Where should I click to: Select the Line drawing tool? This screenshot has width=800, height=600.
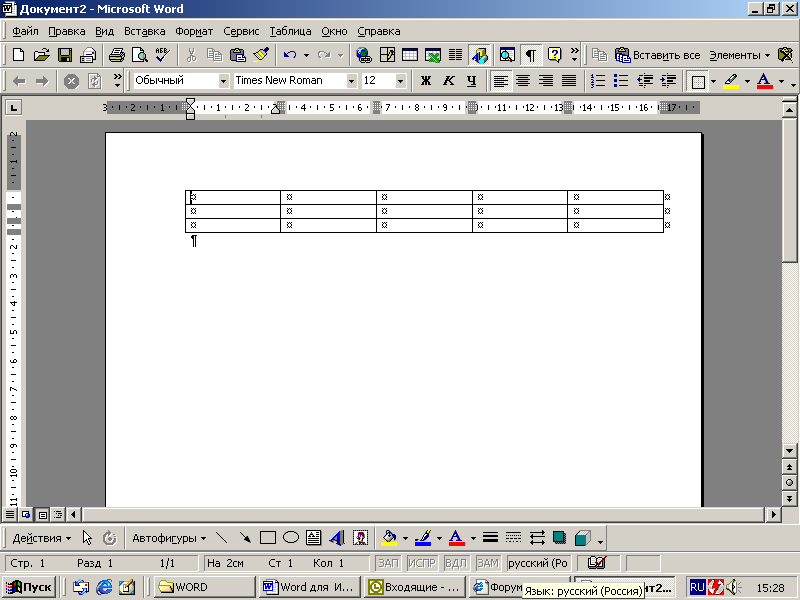click(x=221, y=538)
